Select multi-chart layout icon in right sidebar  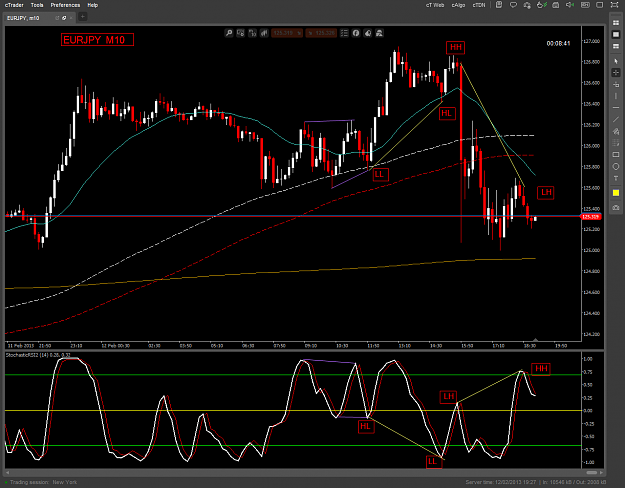616,23
